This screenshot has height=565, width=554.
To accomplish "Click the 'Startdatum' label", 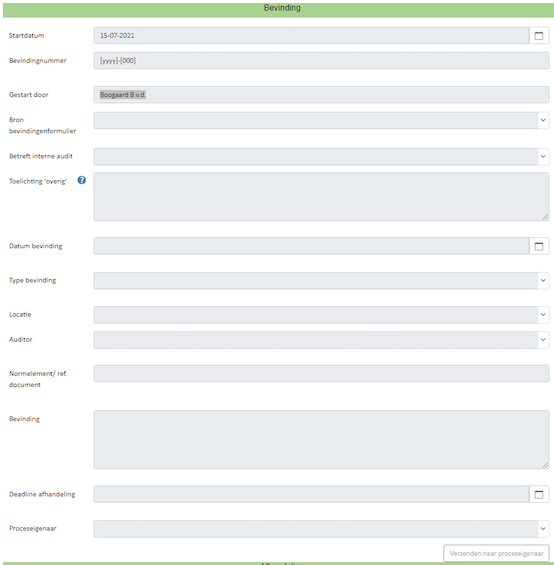I will pyautogui.click(x=27, y=36).
